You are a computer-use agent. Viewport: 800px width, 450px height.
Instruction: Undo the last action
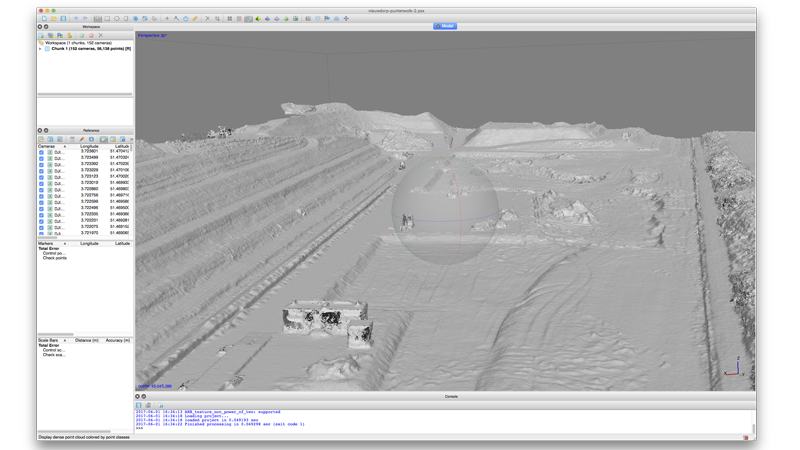76,18
